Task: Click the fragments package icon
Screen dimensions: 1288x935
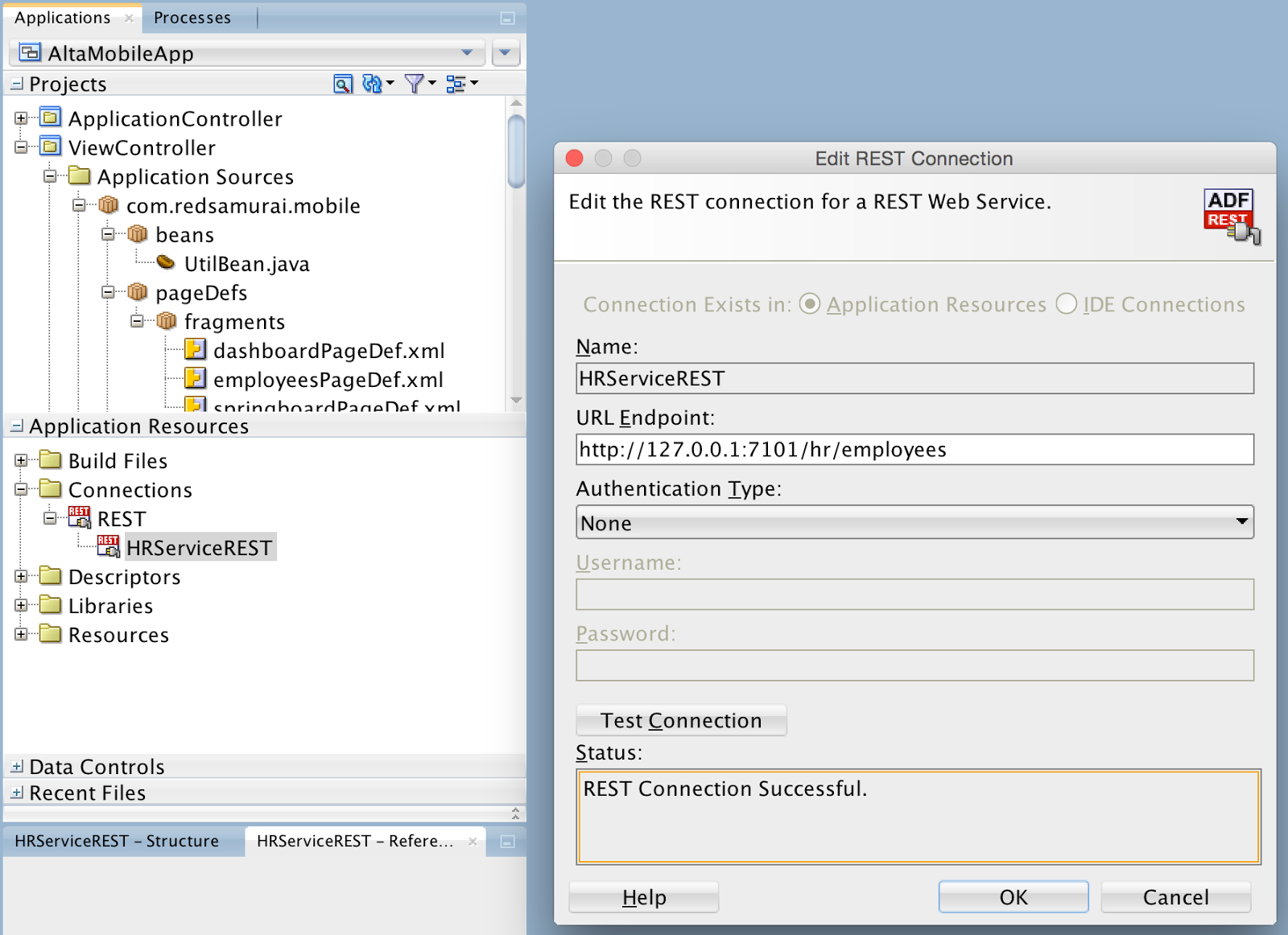Action: 167,321
